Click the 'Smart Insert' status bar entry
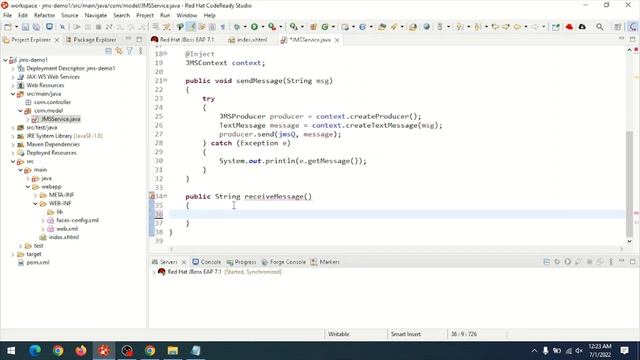This screenshot has height=360, width=640. (405, 334)
